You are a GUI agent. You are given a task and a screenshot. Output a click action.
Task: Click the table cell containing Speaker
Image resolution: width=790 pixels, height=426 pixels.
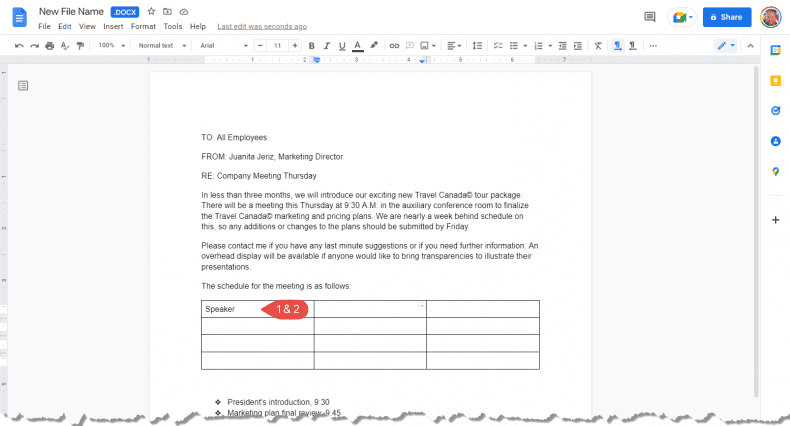228,309
